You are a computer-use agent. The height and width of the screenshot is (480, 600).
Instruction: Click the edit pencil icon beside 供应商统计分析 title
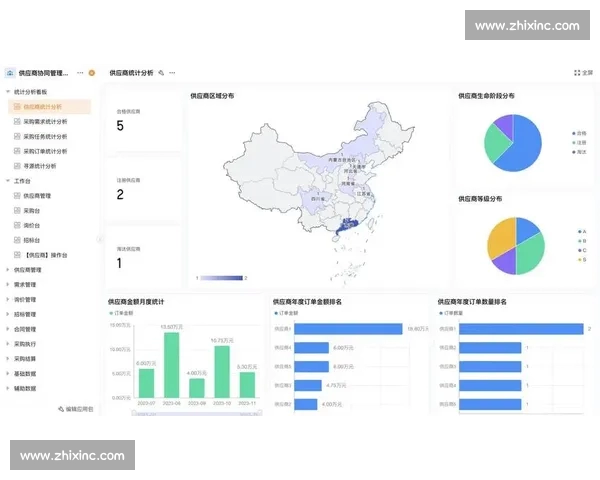[161, 73]
